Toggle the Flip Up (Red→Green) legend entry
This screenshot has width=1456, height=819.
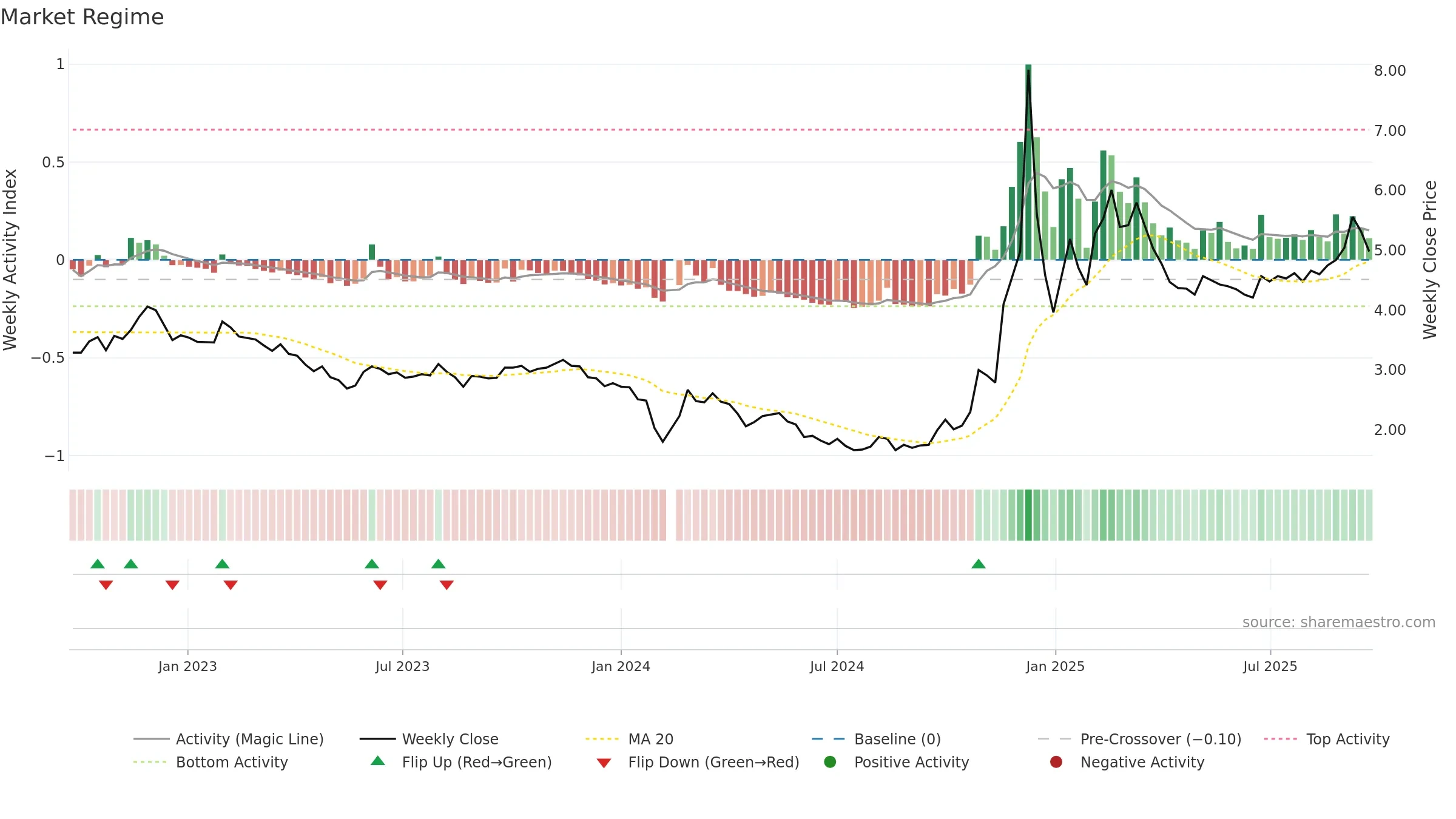[x=461, y=762]
